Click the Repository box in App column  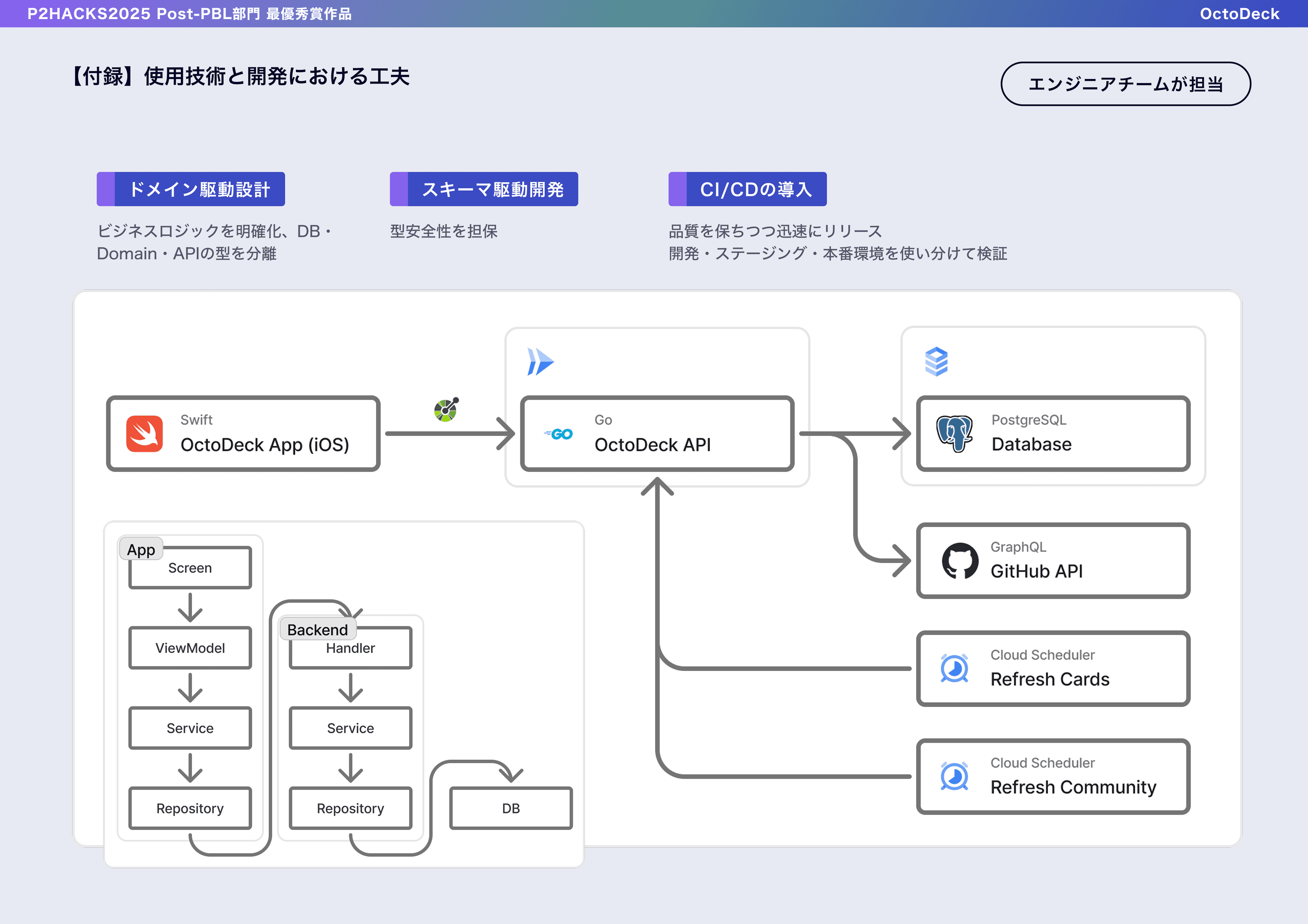[190, 809]
